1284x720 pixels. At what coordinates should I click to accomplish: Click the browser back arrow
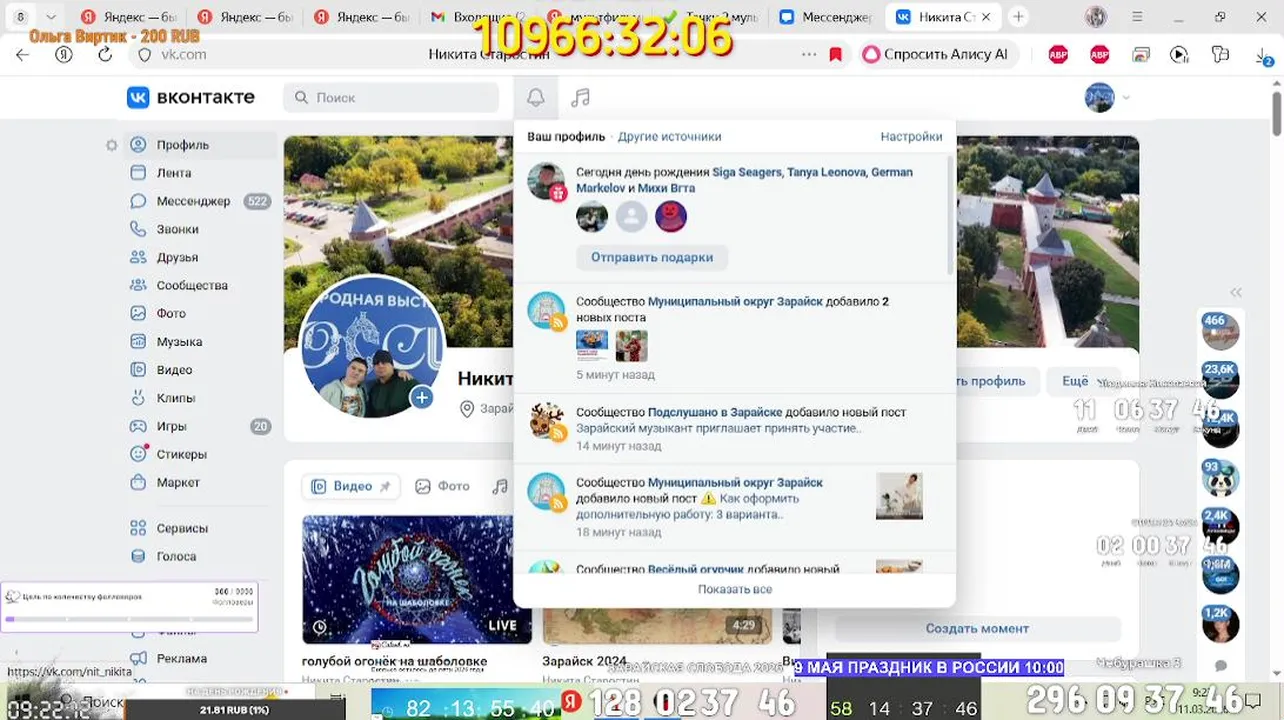pyautogui.click(x=22, y=55)
